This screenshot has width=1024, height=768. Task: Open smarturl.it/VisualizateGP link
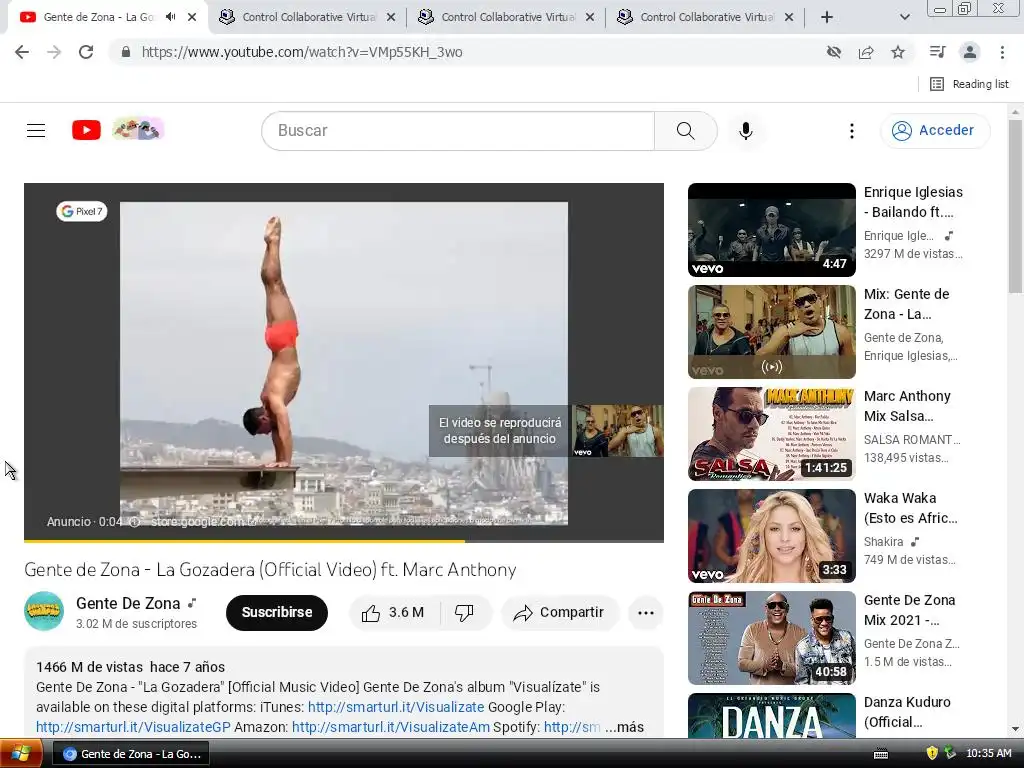point(133,728)
